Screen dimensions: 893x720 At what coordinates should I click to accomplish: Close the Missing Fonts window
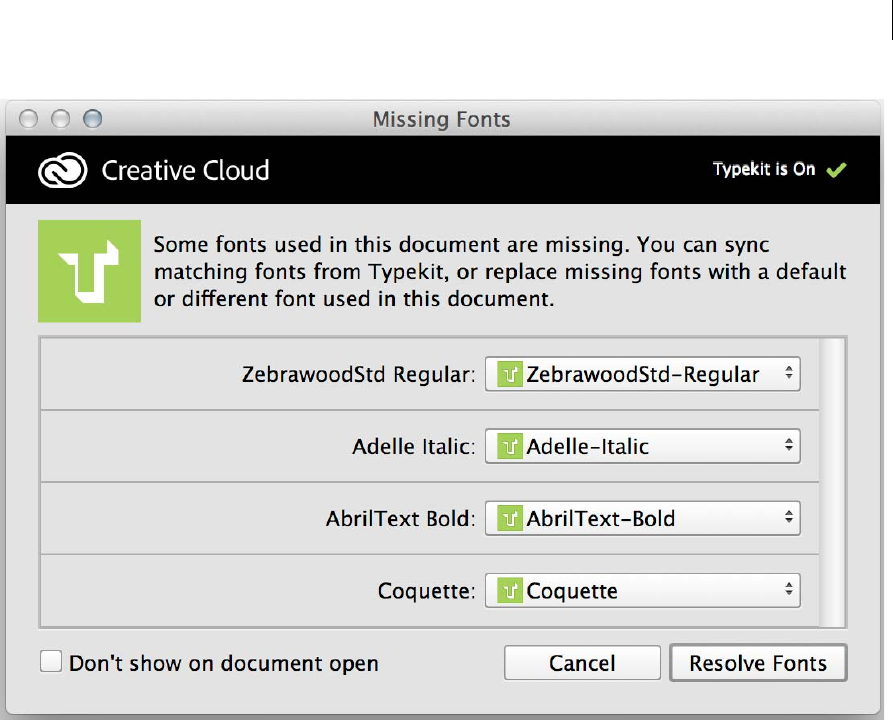28,119
